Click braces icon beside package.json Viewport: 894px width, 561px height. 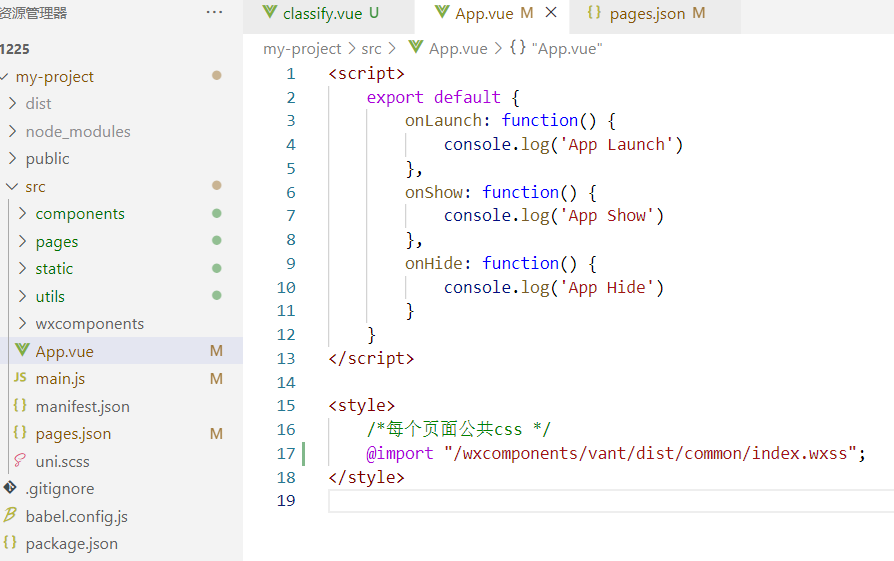click(10, 542)
